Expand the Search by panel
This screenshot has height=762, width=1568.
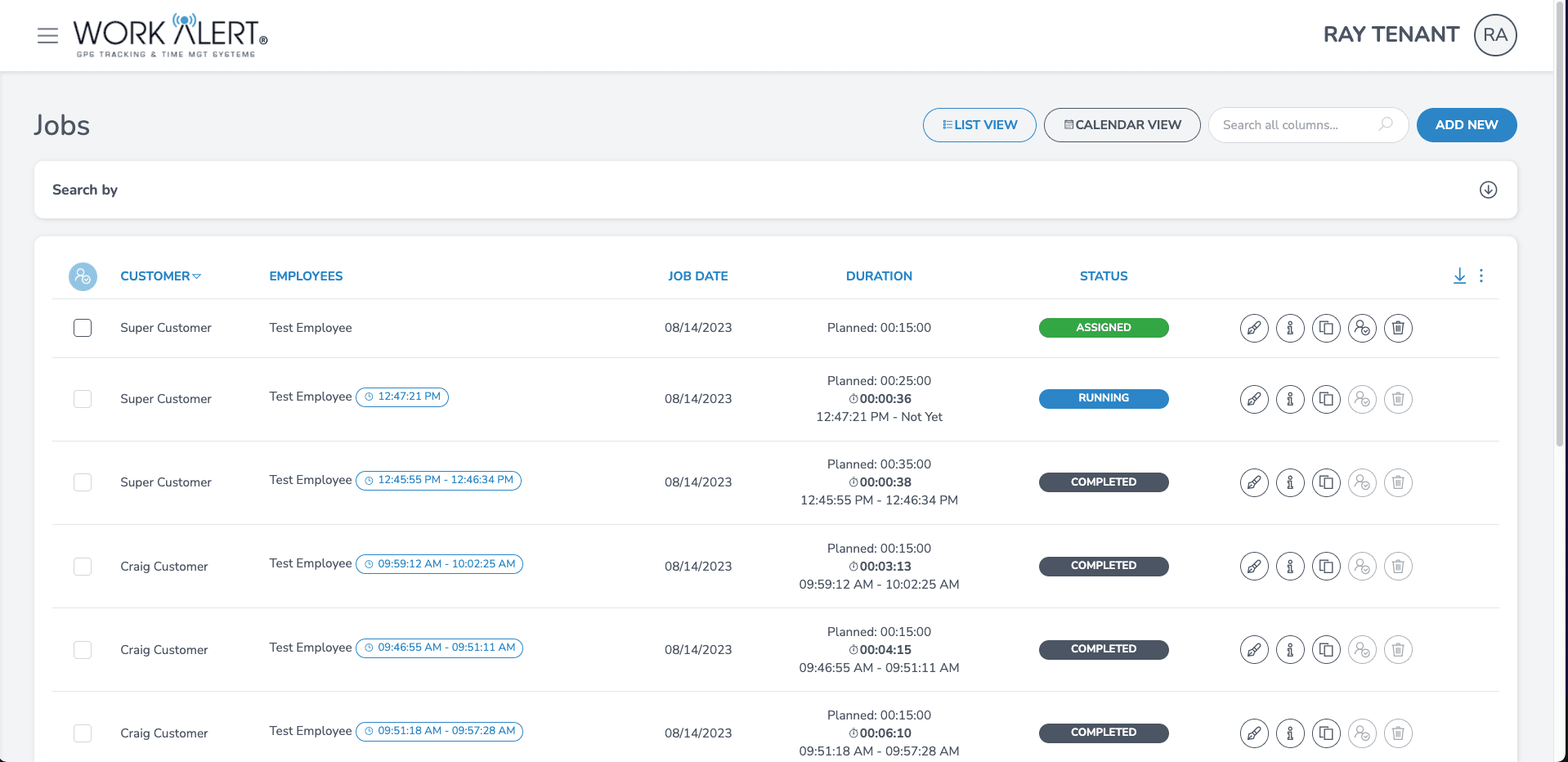1488,190
